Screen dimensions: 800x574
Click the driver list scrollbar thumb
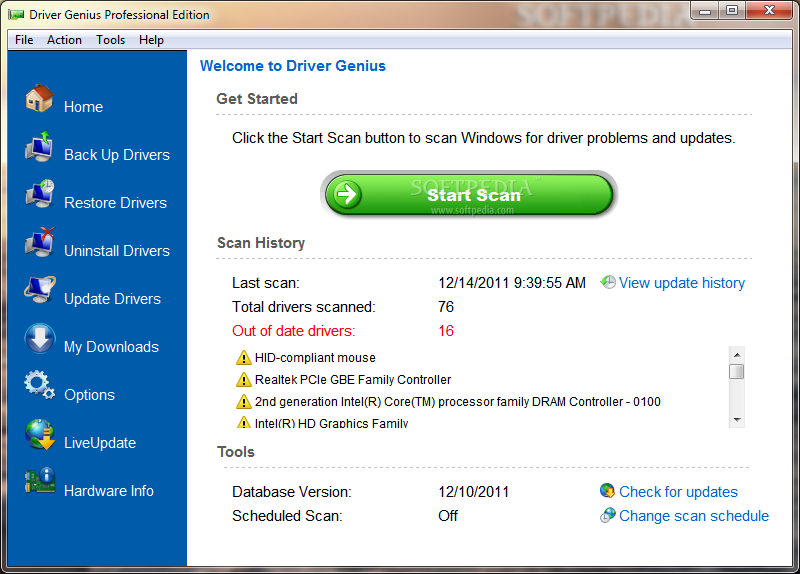click(x=736, y=371)
